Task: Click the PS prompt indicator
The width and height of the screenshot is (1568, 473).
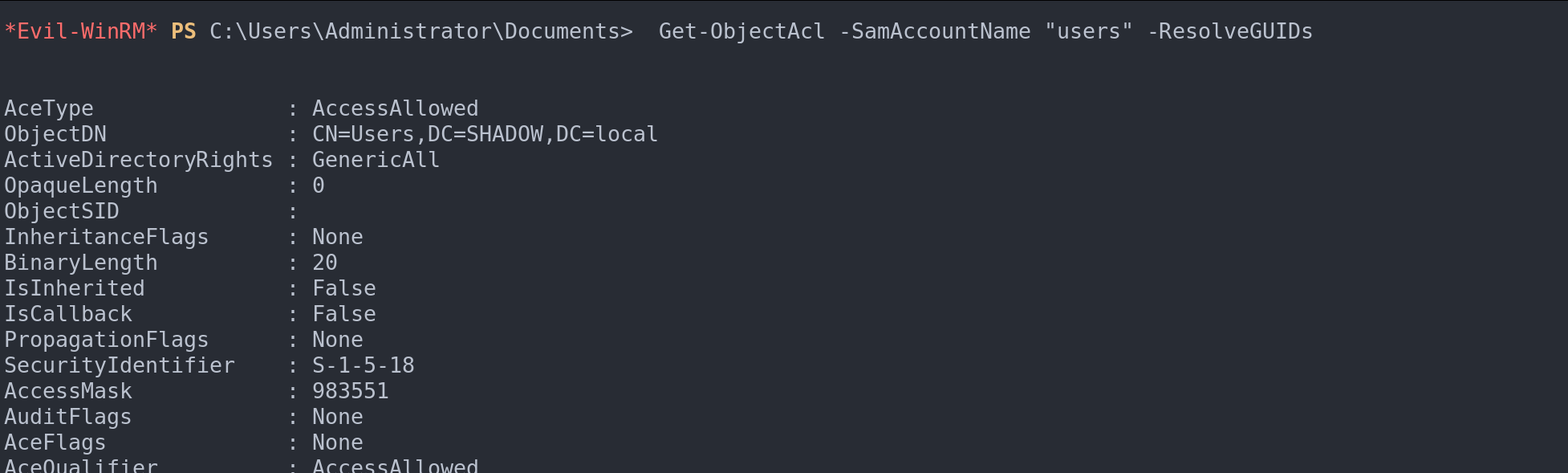Action: pyautogui.click(x=184, y=31)
